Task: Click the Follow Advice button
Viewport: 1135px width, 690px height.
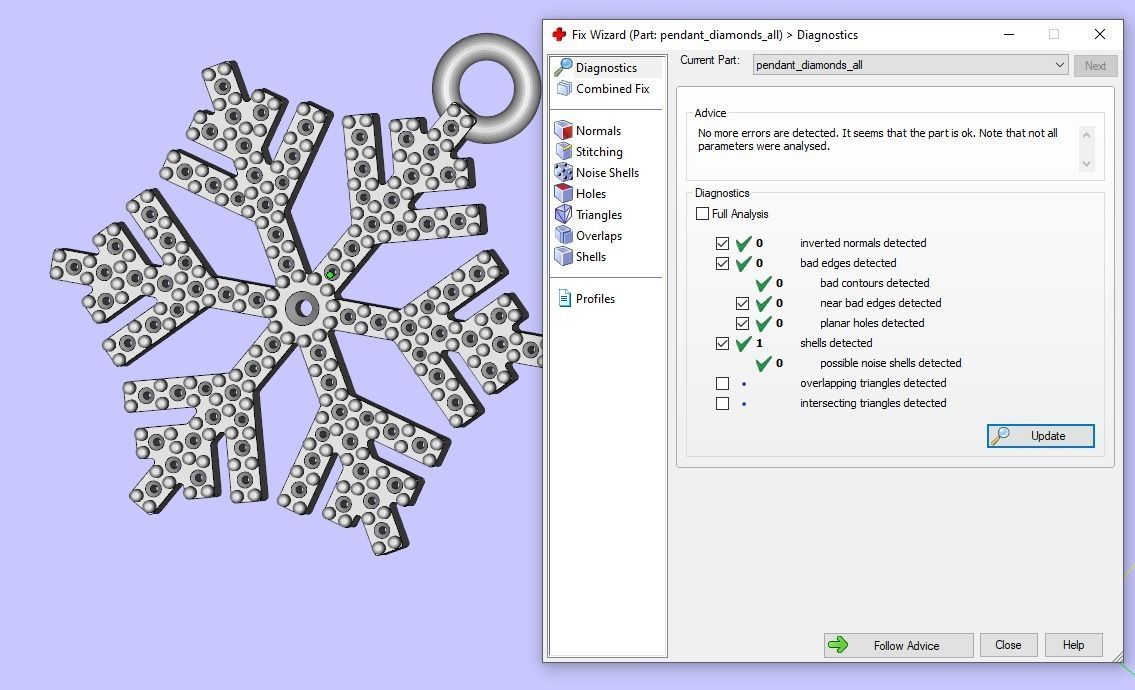Action: pos(898,645)
